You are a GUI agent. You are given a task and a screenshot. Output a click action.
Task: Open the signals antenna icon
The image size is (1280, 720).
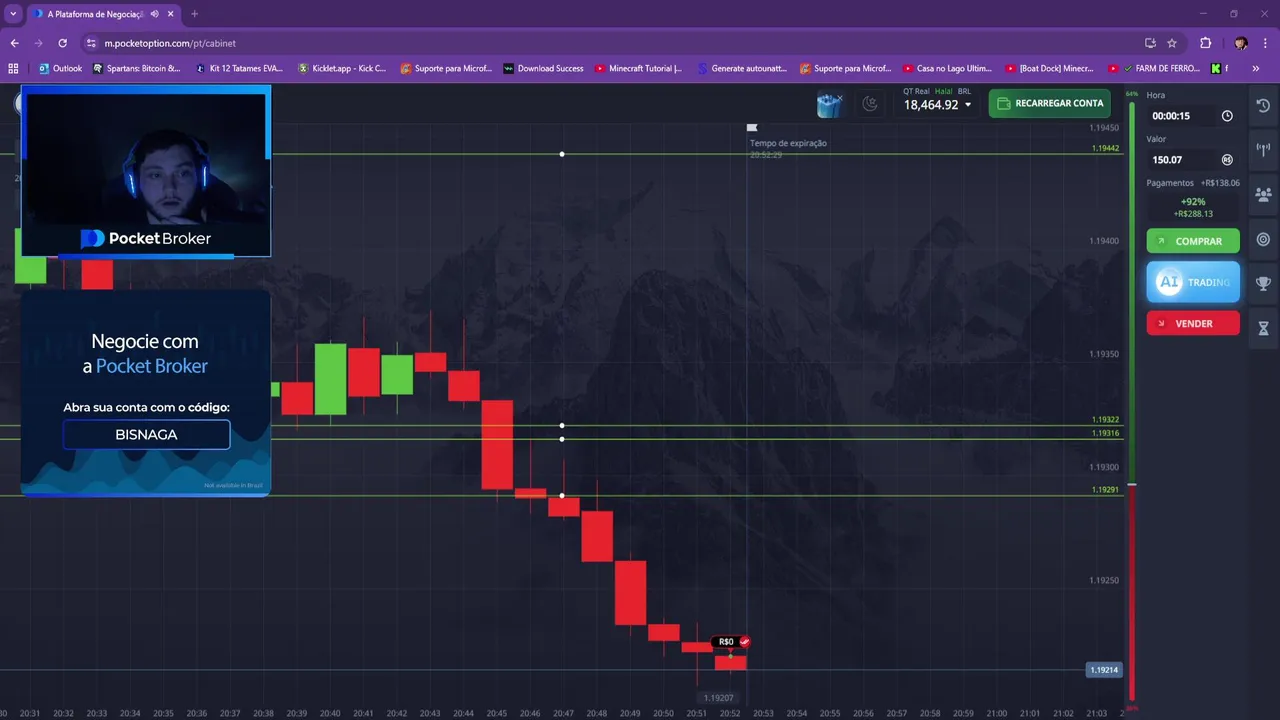(1263, 150)
